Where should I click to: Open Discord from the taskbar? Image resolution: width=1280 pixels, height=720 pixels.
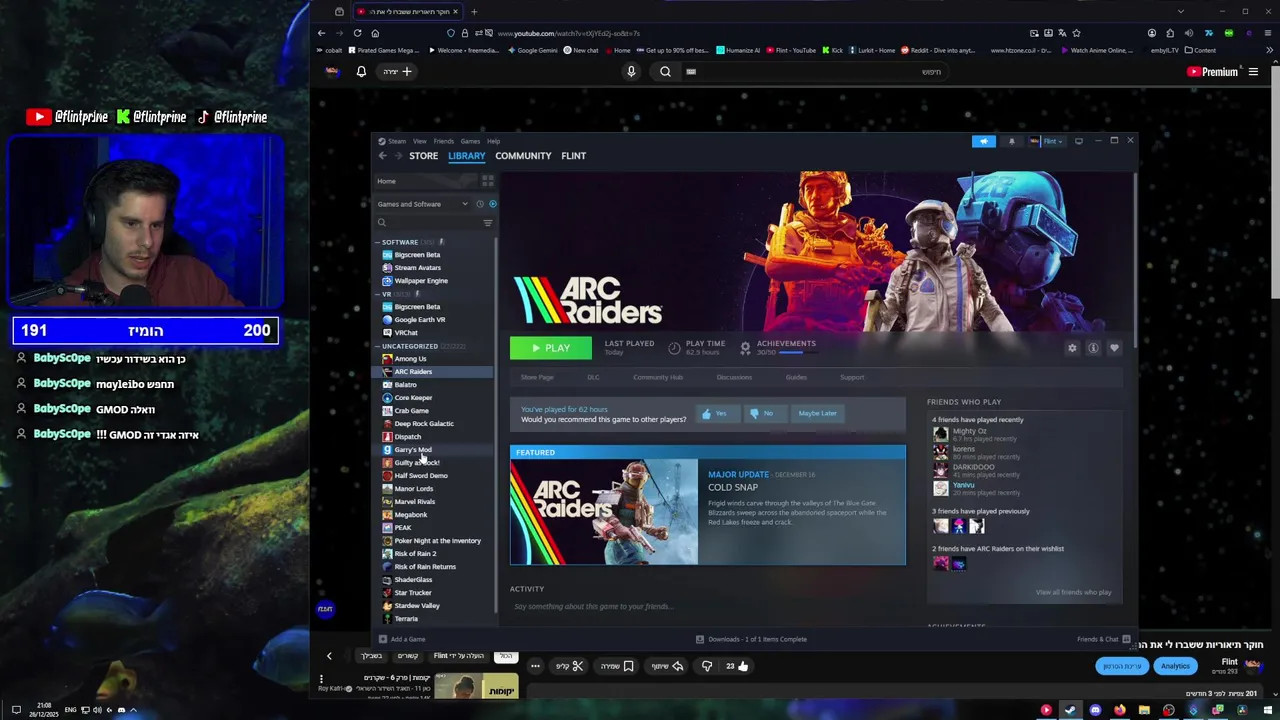click(x=1095, y=710)
